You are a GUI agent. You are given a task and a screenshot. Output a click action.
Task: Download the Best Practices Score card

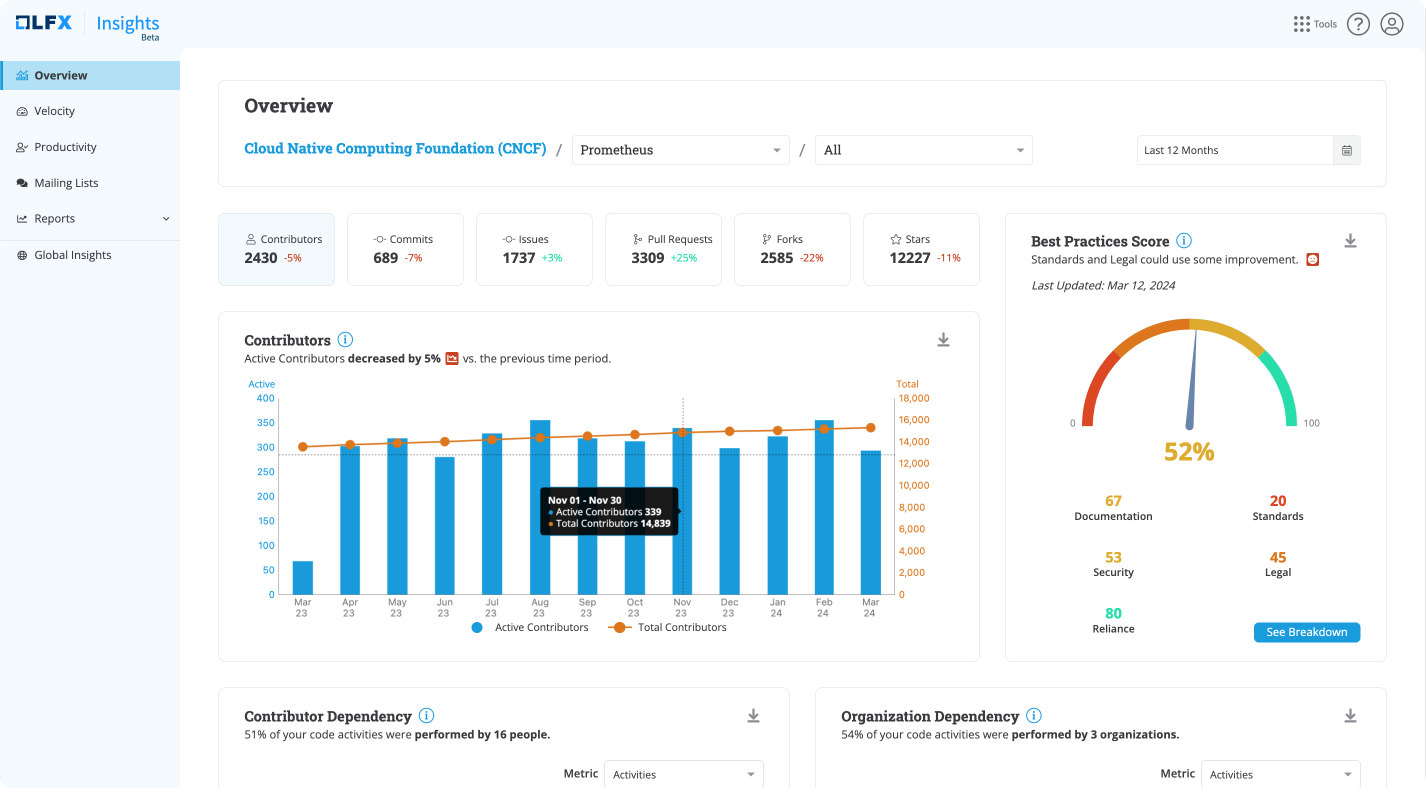[x=1350, y=241]
